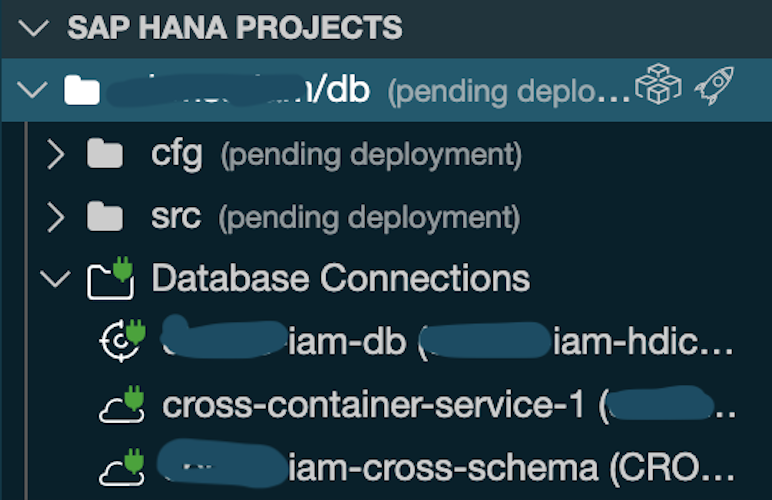
Task: Collapse the SAP HANA PROJECTS section
Action: pos(33,28)
